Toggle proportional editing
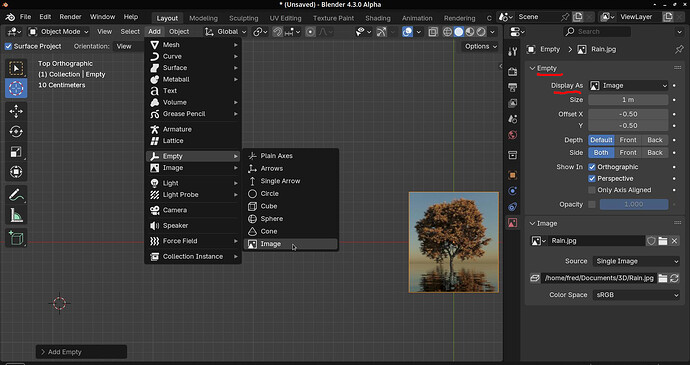The height and width of the screenshot is (365, 690). (x=310, y=32)
